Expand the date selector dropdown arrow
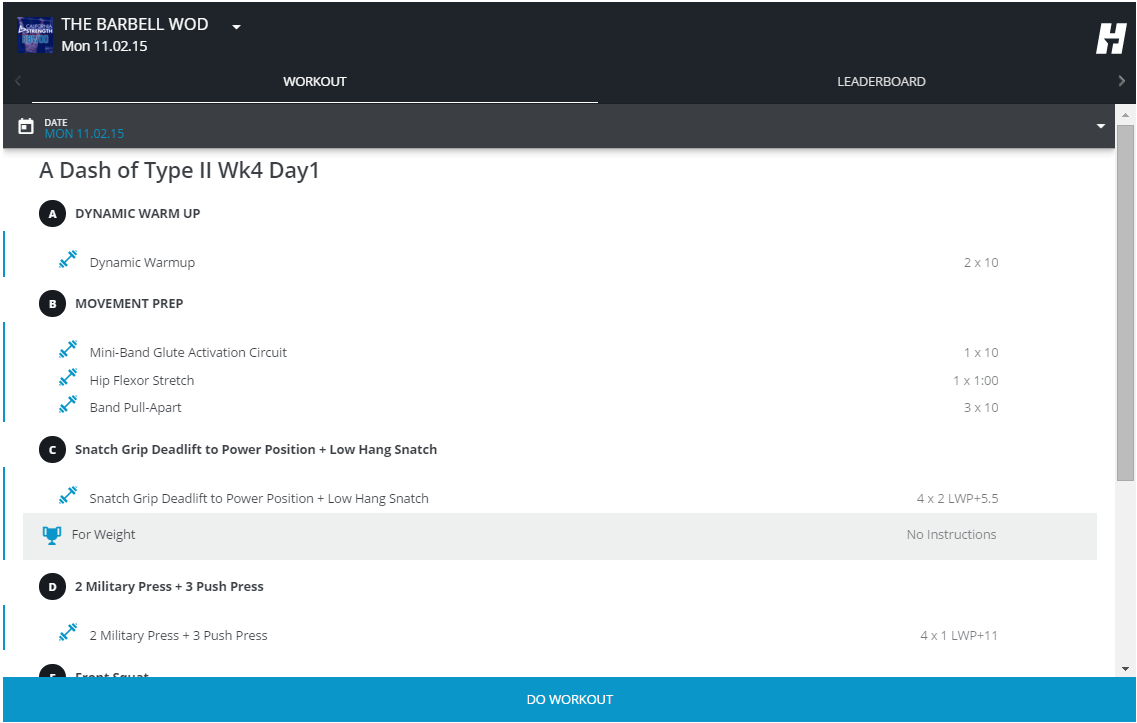Image resolution: width=1137 pixels, height=723 pixels. pyautogui.click(x=1100, y=126)
